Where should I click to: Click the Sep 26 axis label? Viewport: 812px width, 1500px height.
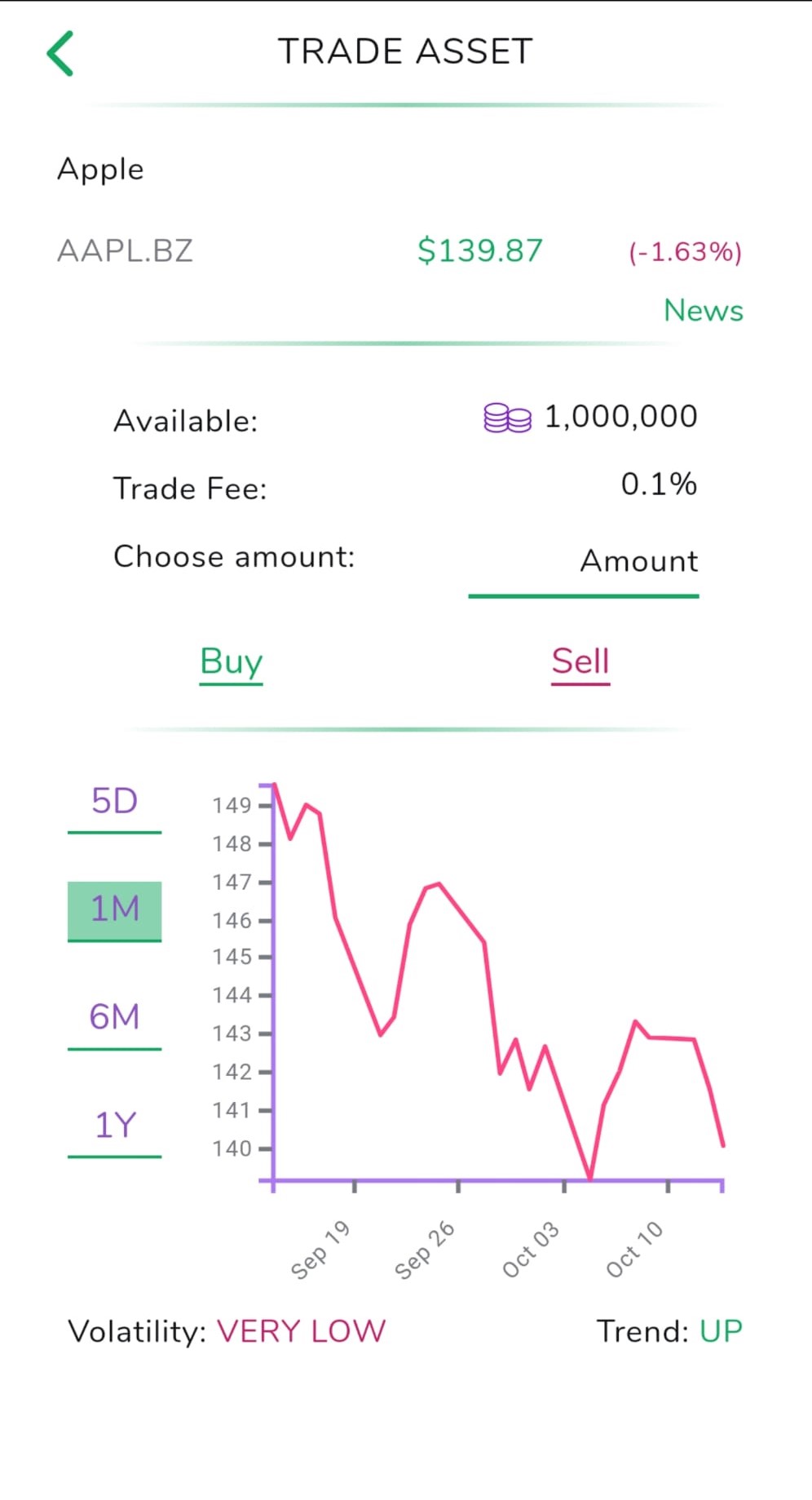(425, 1250)
